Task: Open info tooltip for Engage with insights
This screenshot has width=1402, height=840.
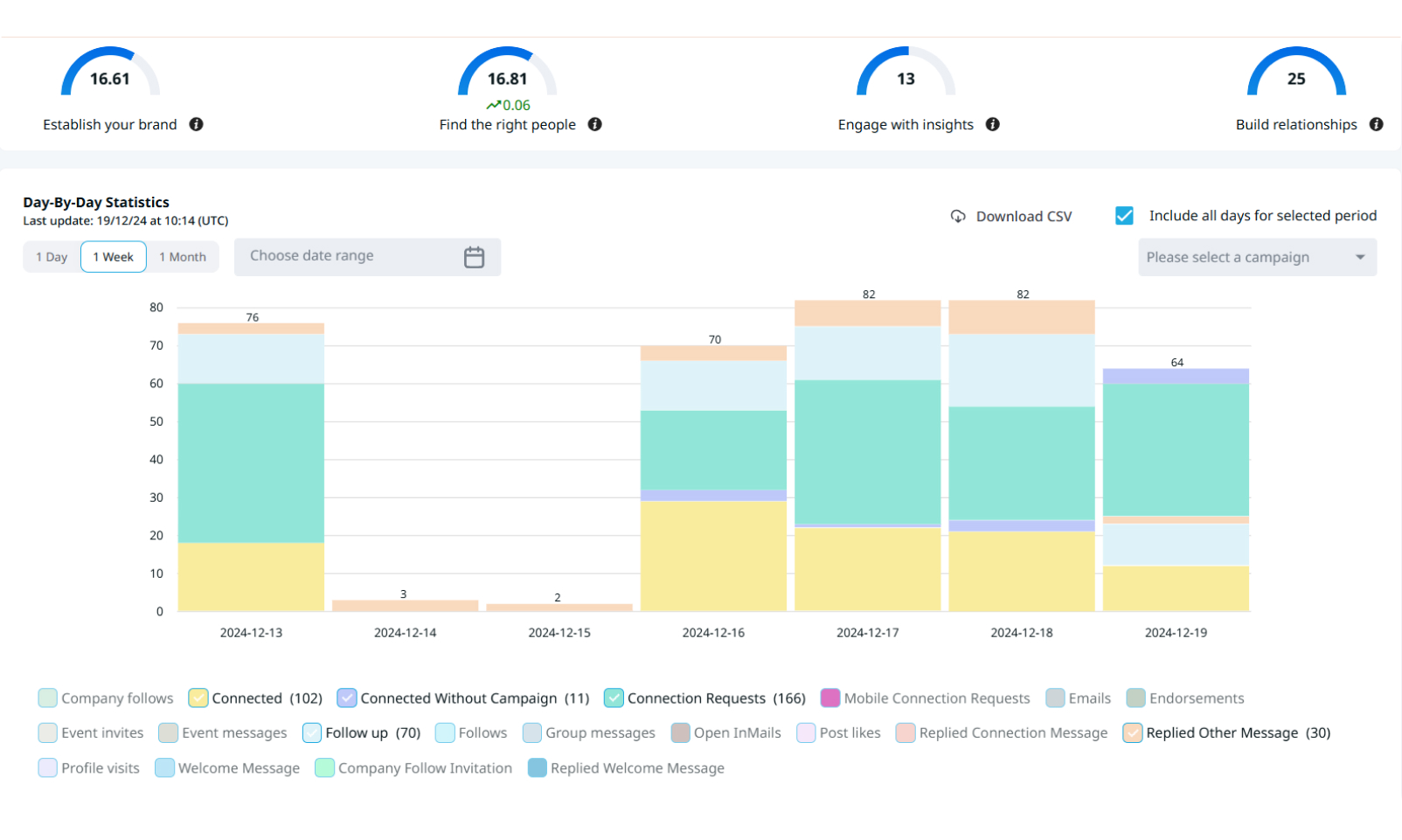Action: [993, 124]
